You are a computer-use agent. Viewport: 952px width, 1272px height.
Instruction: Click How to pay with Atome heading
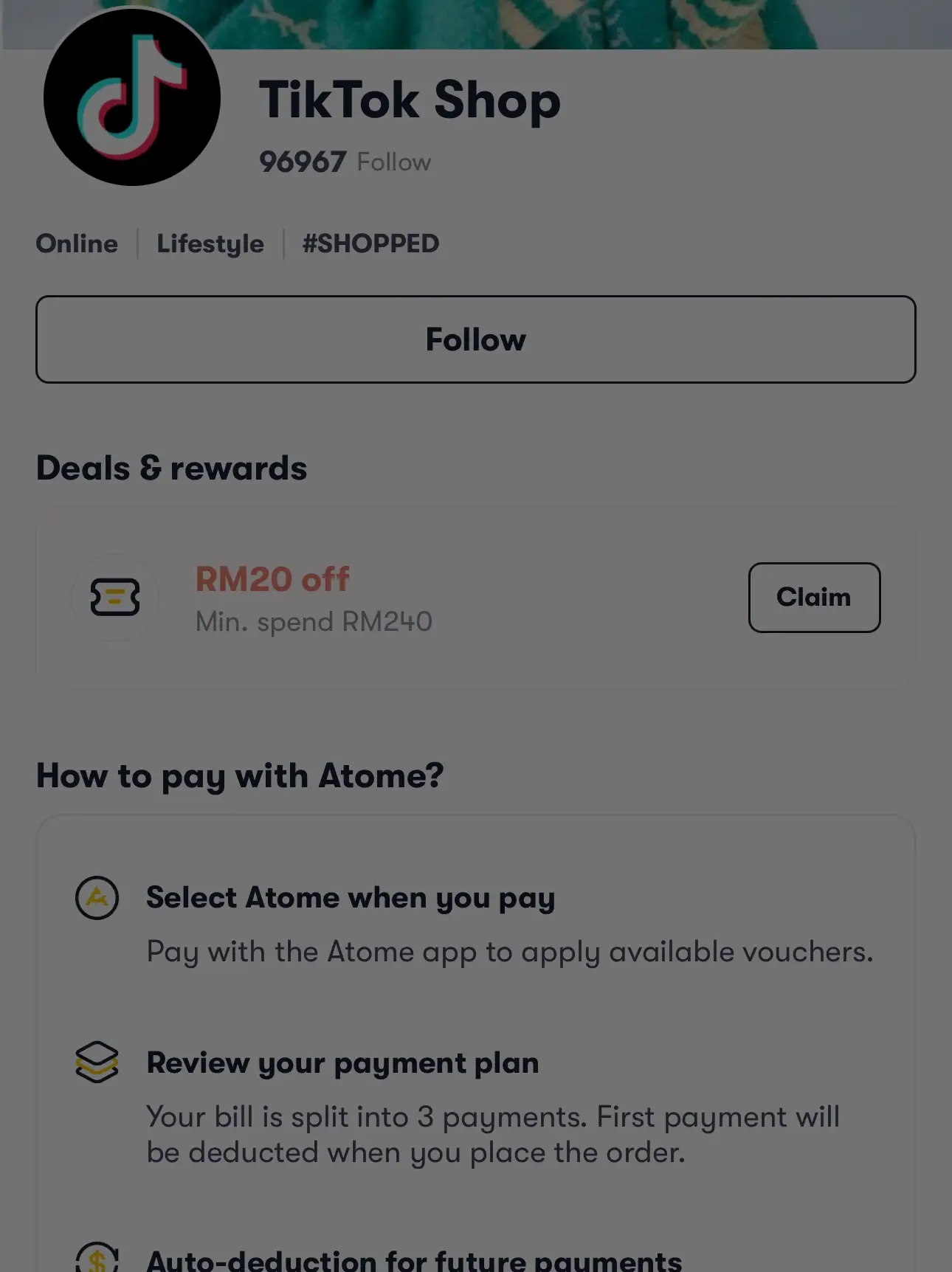[240, 776]
